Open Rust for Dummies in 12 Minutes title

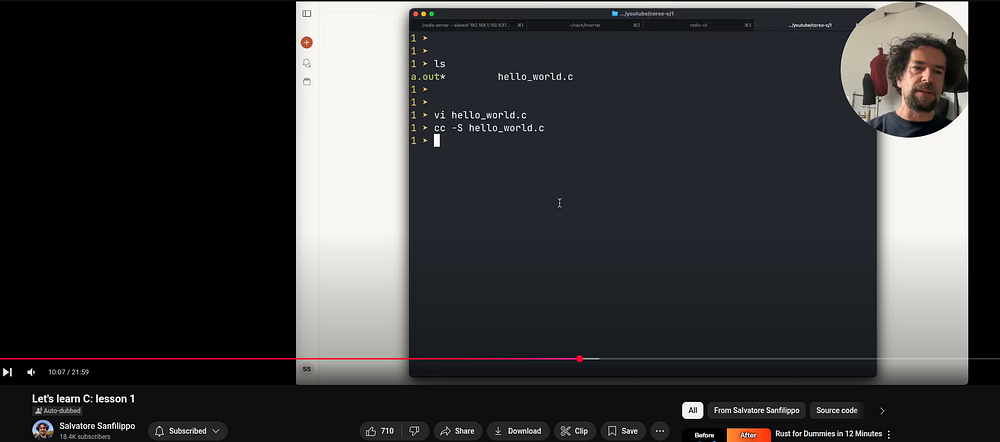[x=828, y=434]
